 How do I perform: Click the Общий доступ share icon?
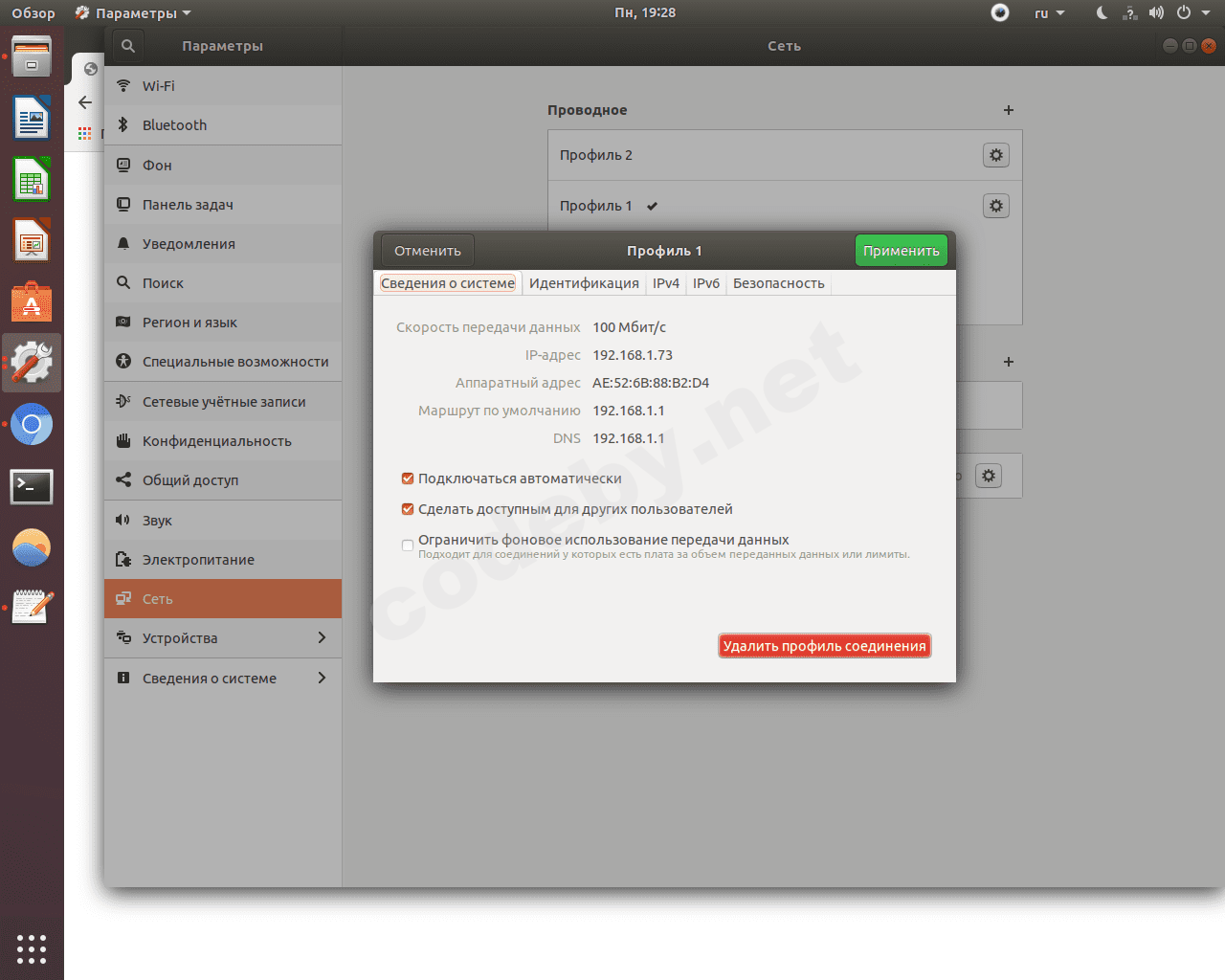123,480
